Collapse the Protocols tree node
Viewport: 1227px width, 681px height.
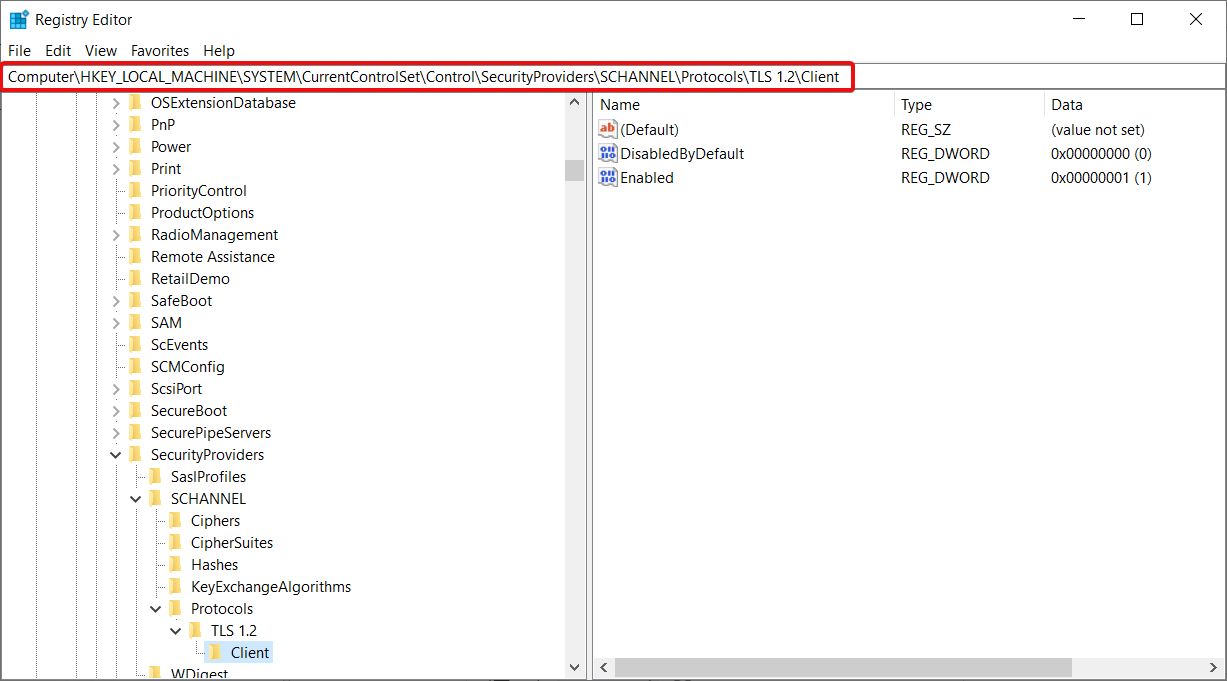point(156,608)
